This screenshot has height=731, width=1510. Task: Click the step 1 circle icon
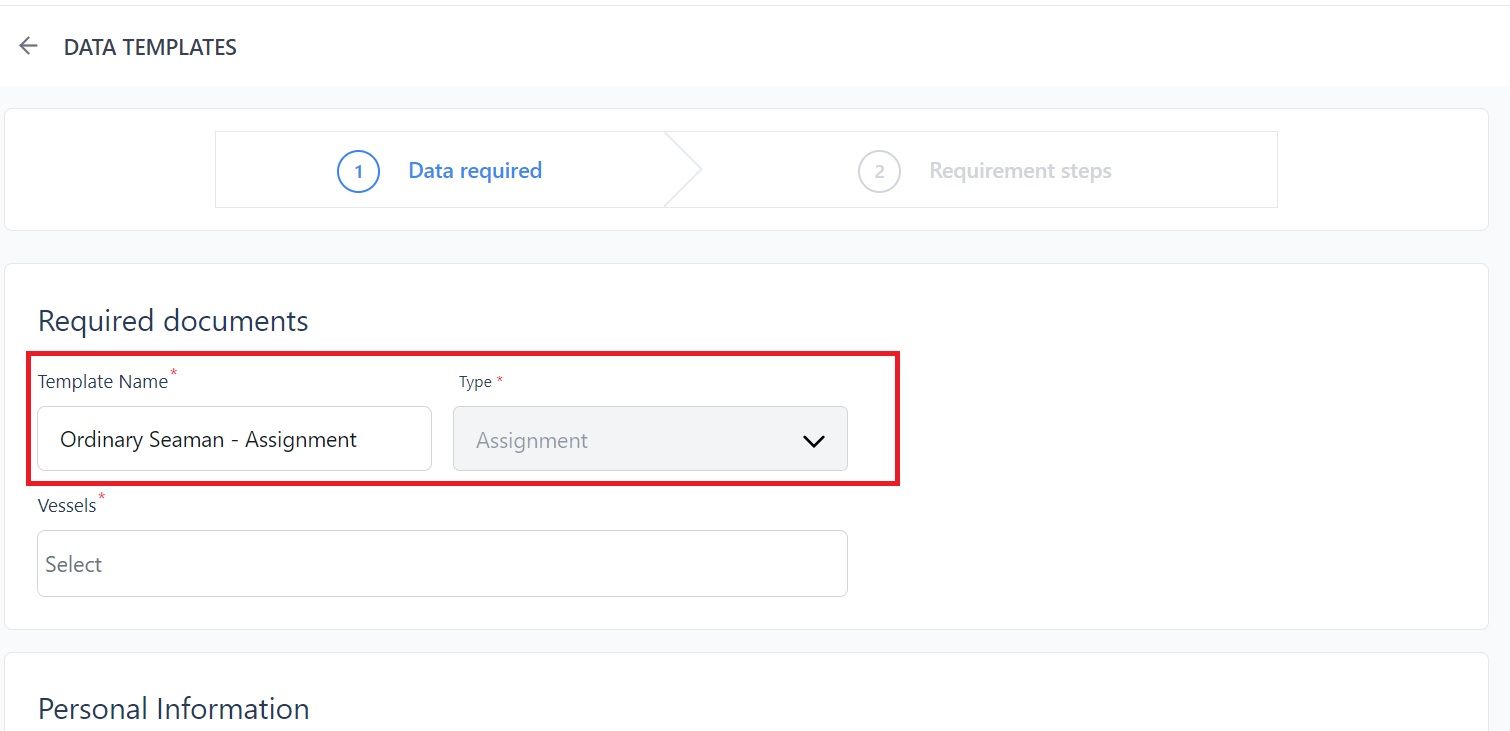coord(358,171)
